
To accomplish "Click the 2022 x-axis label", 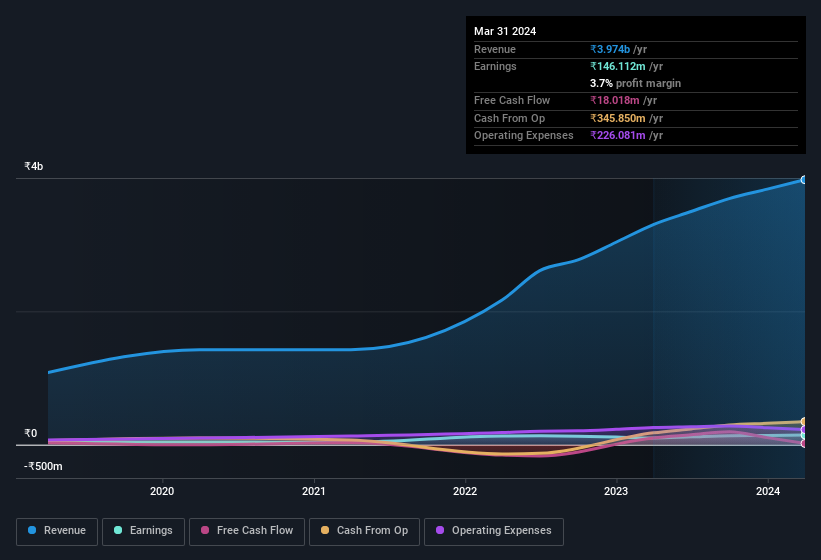I will pos(465,491).
